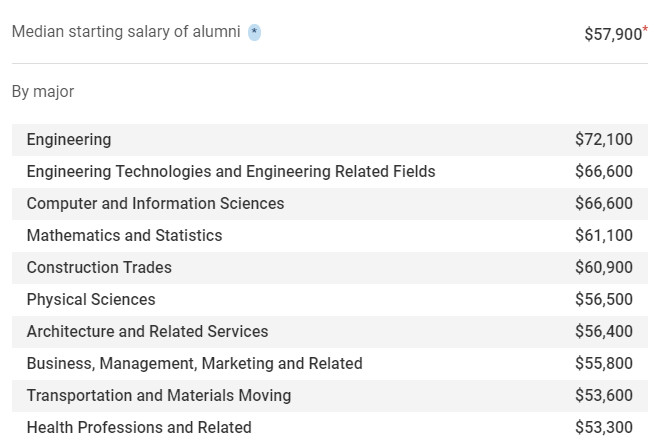Viewport: 654px width, 448px height.
Task: Click the Median starting salary of alumni label
Action: coord(126,32)
